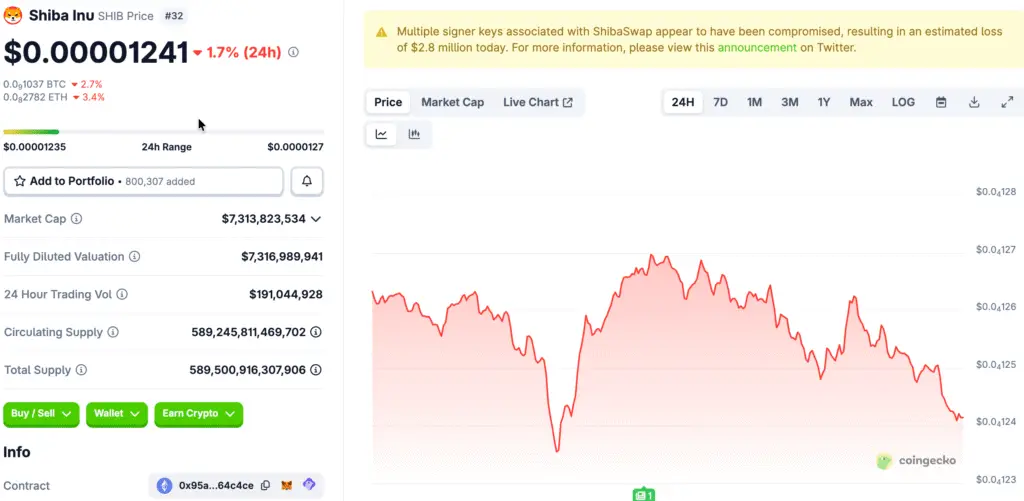Screen dimensions: 1024x501
Task: Switch to candlestick chart view
Action: [x=414, y=134]
